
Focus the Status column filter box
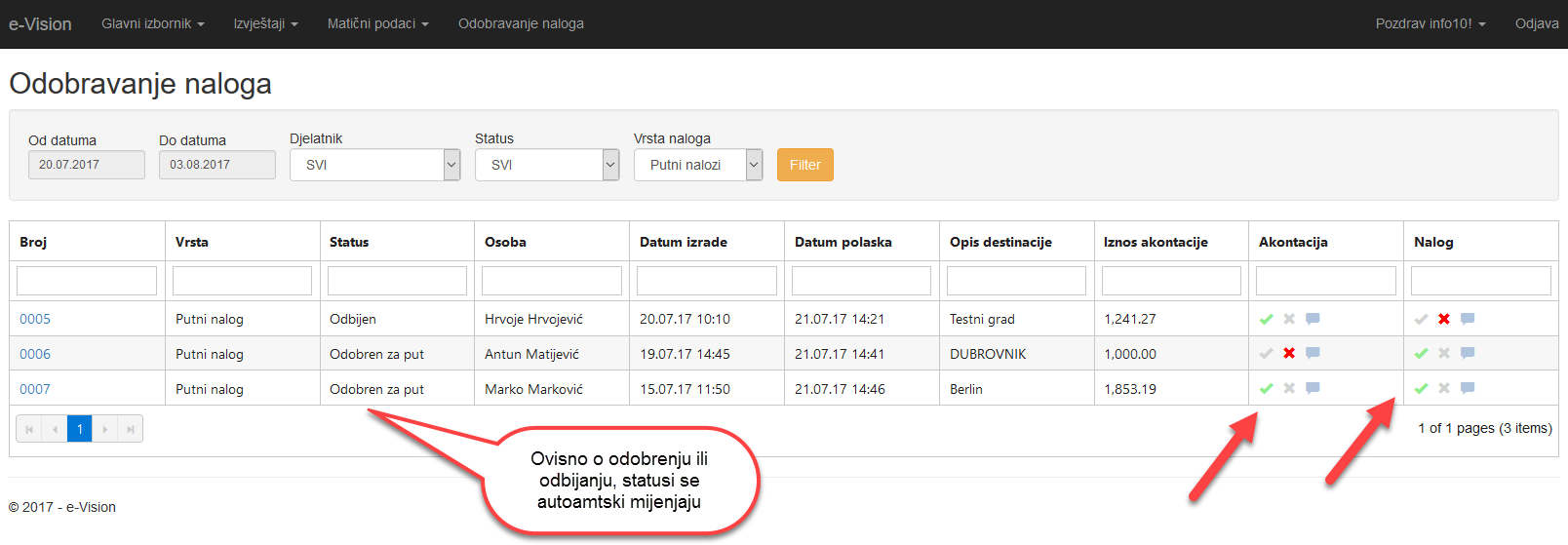(x=397, y=281)
